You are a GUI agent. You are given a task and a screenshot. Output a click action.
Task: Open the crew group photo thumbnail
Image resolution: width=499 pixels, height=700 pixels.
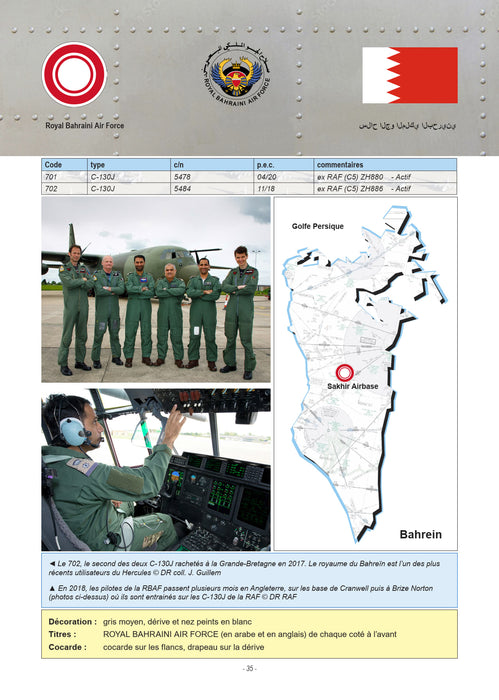156,289
